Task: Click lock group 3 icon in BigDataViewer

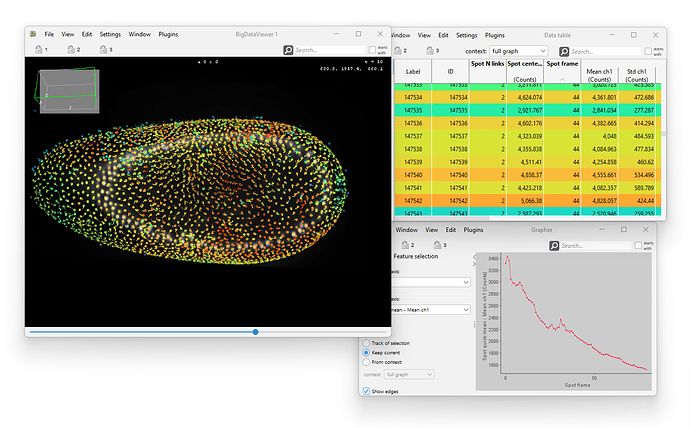Action: click(103, 49)
